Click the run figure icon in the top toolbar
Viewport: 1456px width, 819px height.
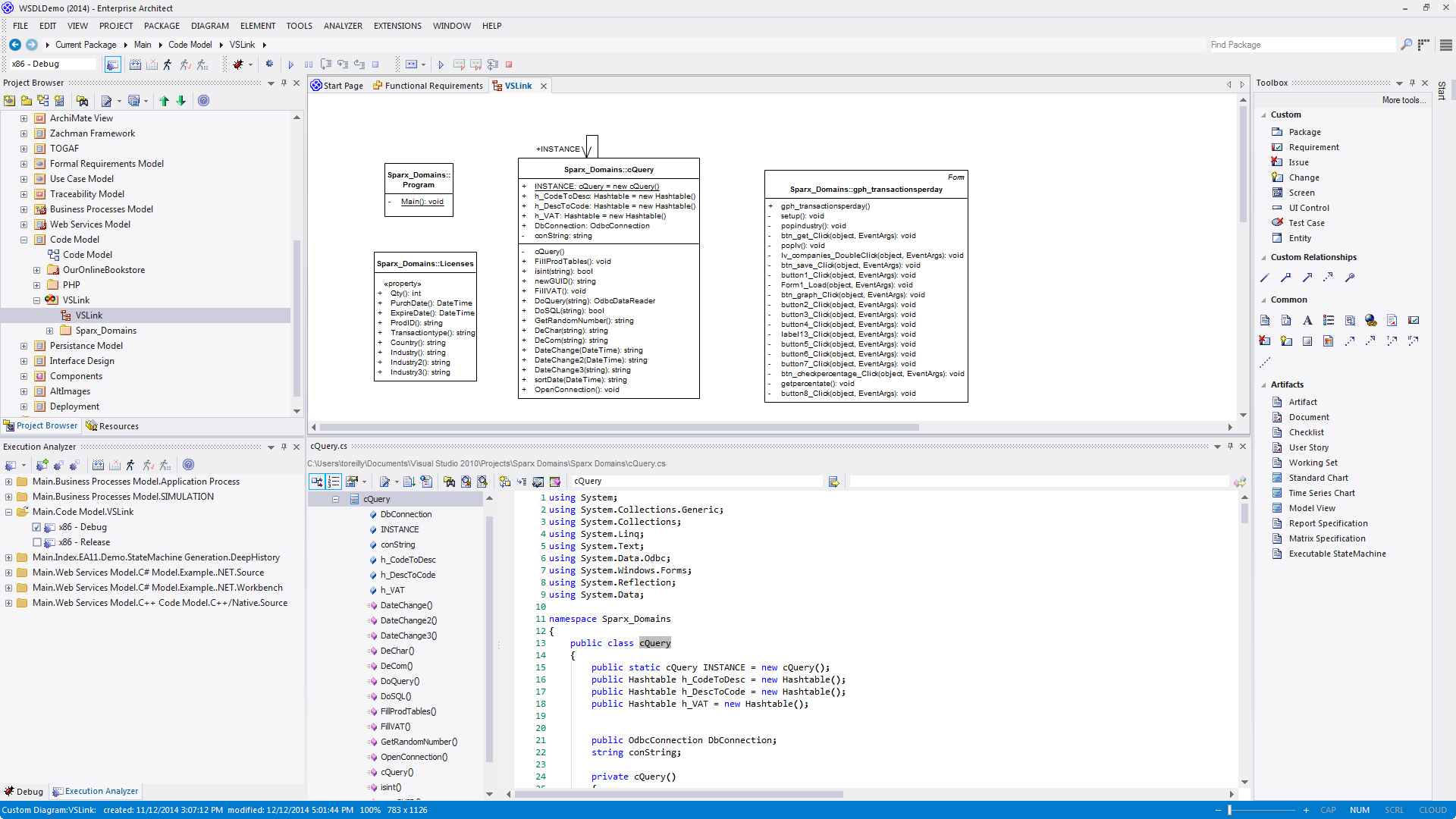168,64
